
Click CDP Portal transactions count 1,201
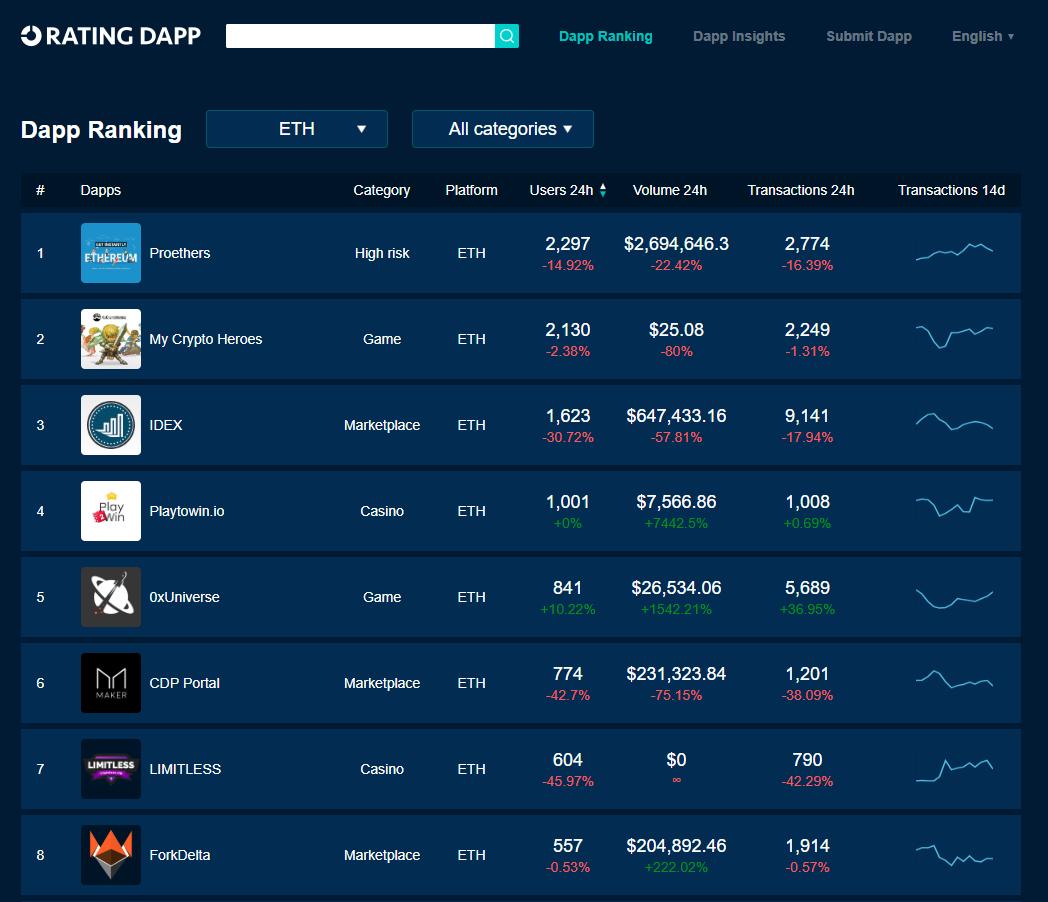(x=807, y=673)
